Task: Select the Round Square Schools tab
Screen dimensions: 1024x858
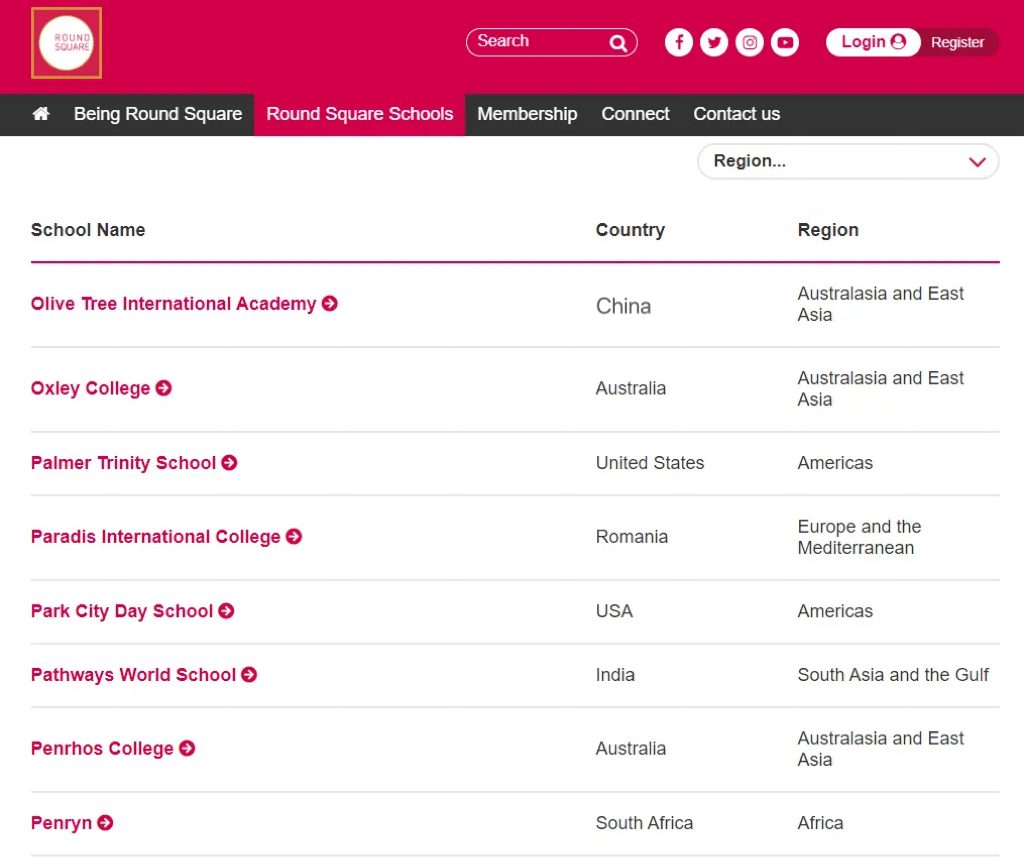Action: point(360,114)
